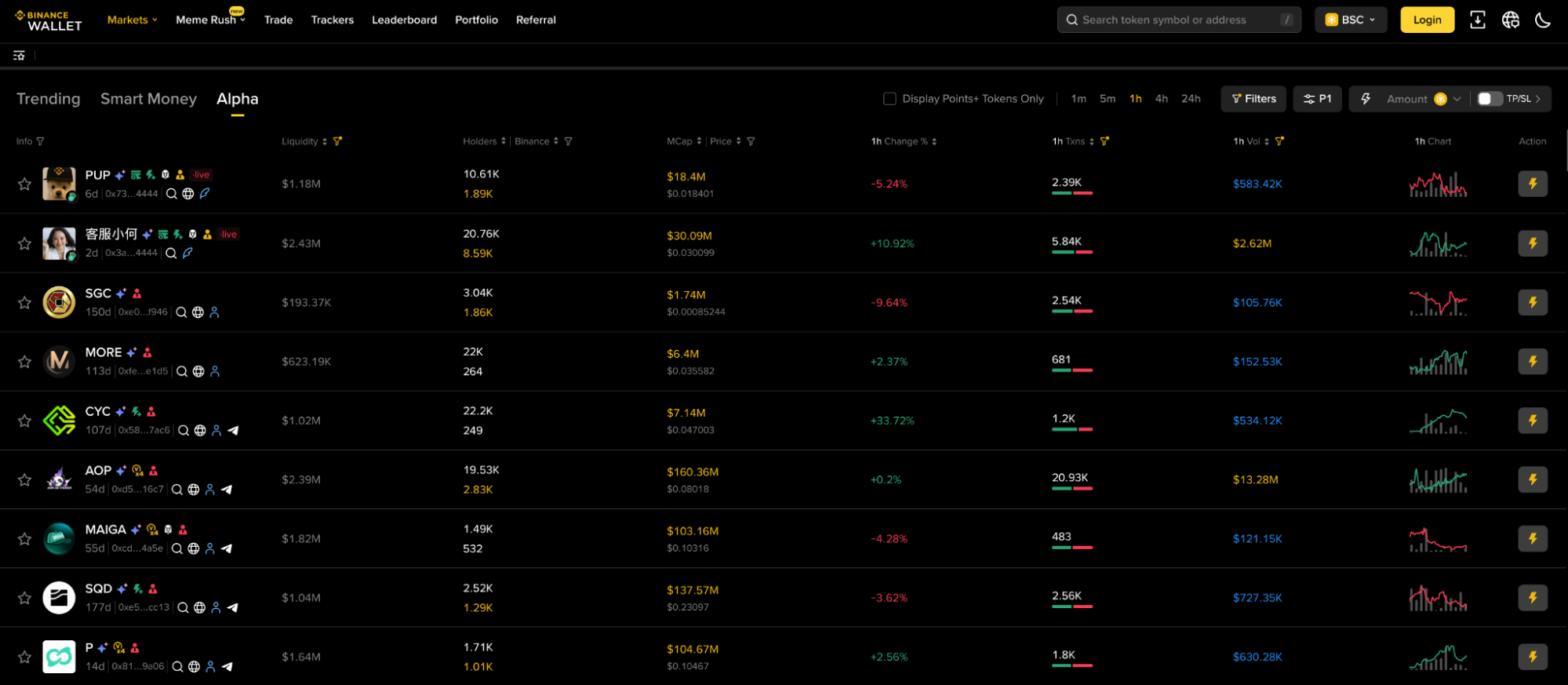1568x685 pixels.
Task: Switch to the Trending tab
Action: coord(49,99)
